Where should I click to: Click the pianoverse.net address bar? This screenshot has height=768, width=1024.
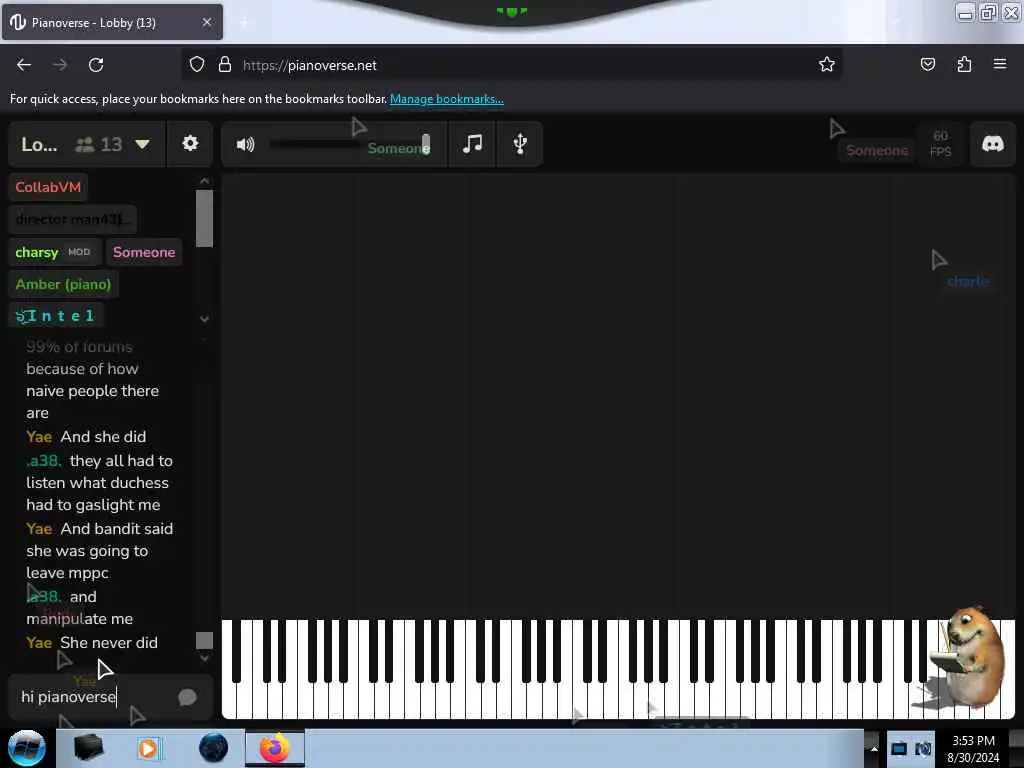(511, 65)
